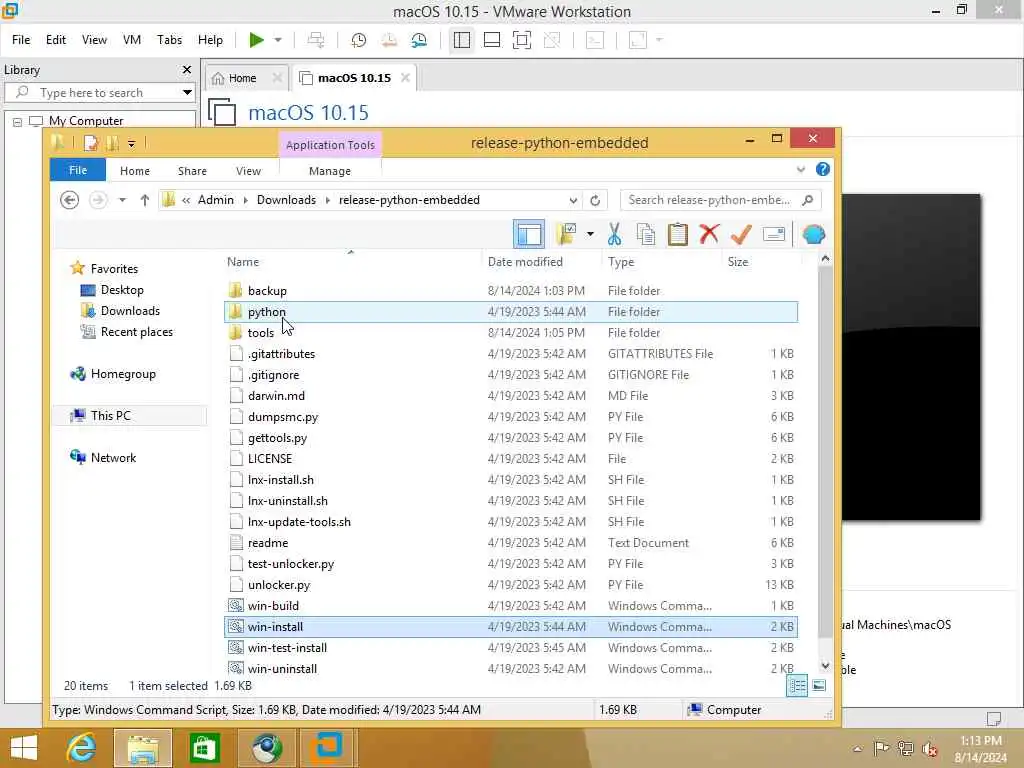The width and height of the screenshot is (1024, 768).
Task: Select the unlocker.py file
Action: 509,585
